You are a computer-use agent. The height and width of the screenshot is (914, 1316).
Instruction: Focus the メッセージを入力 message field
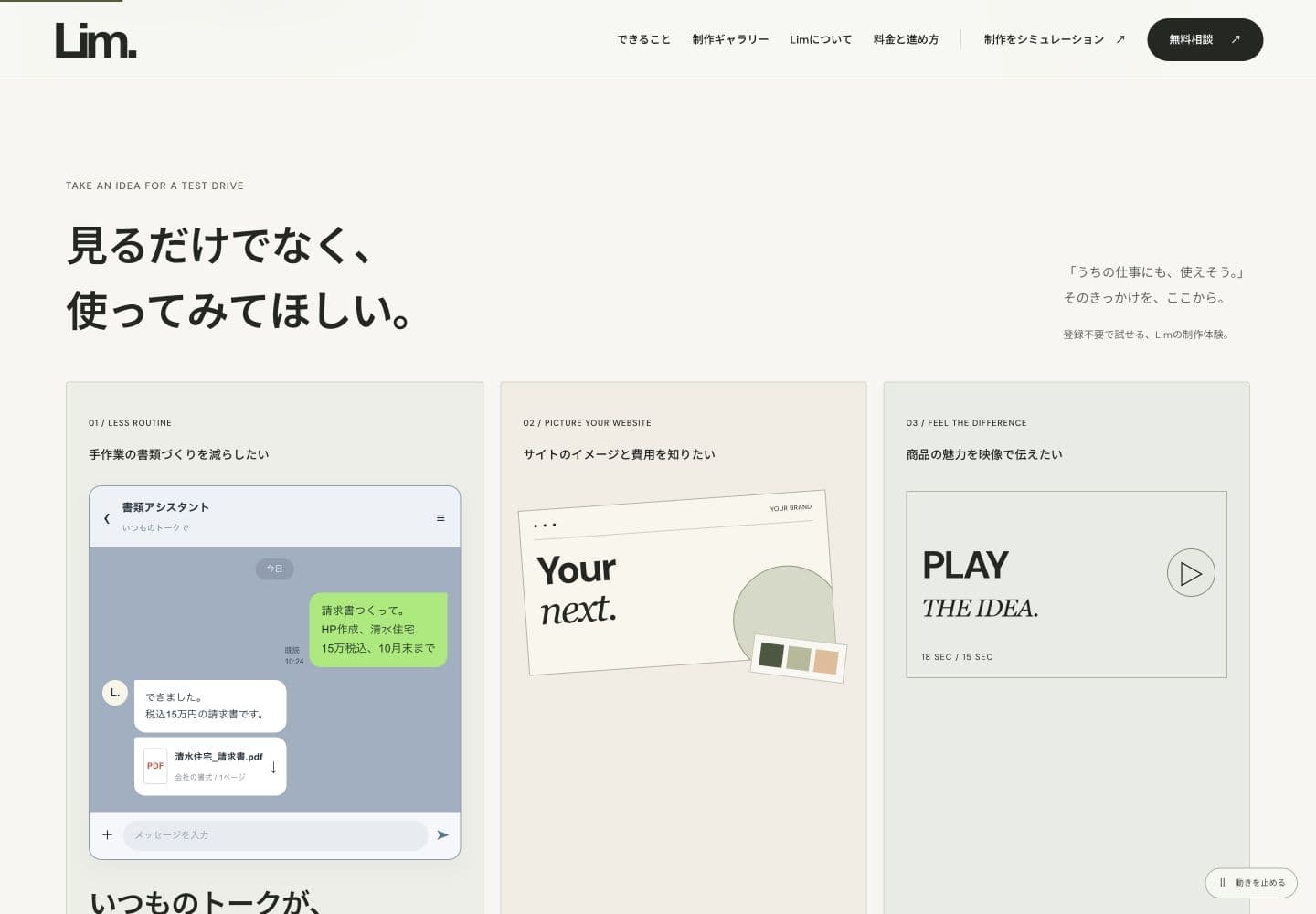[x=275, y=834]
